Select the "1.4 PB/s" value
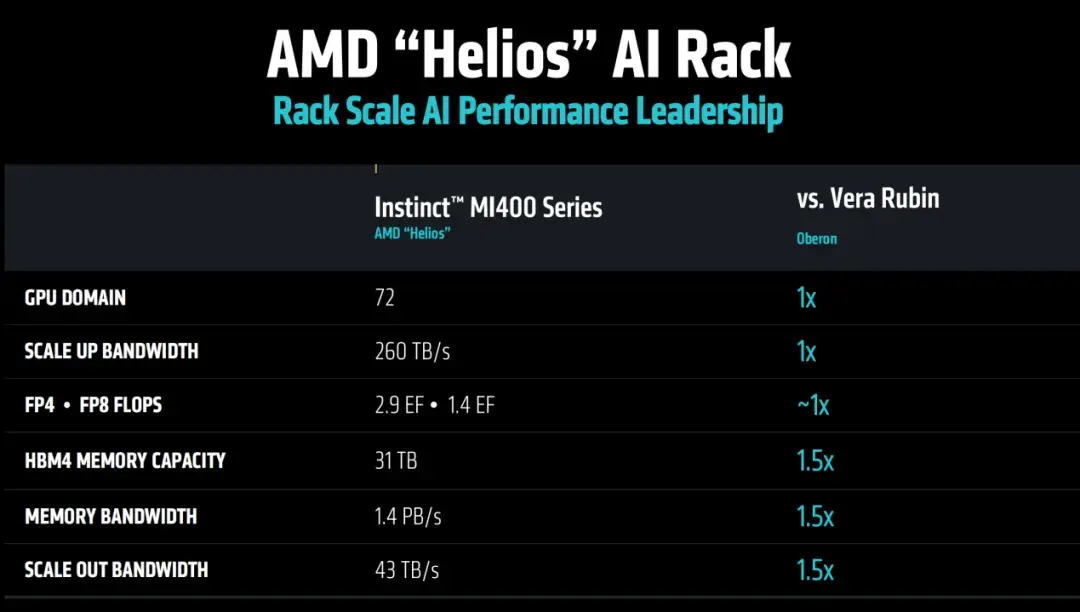Screen dimensions: 1080x612 pyautogui.click(x=408, y=516)
